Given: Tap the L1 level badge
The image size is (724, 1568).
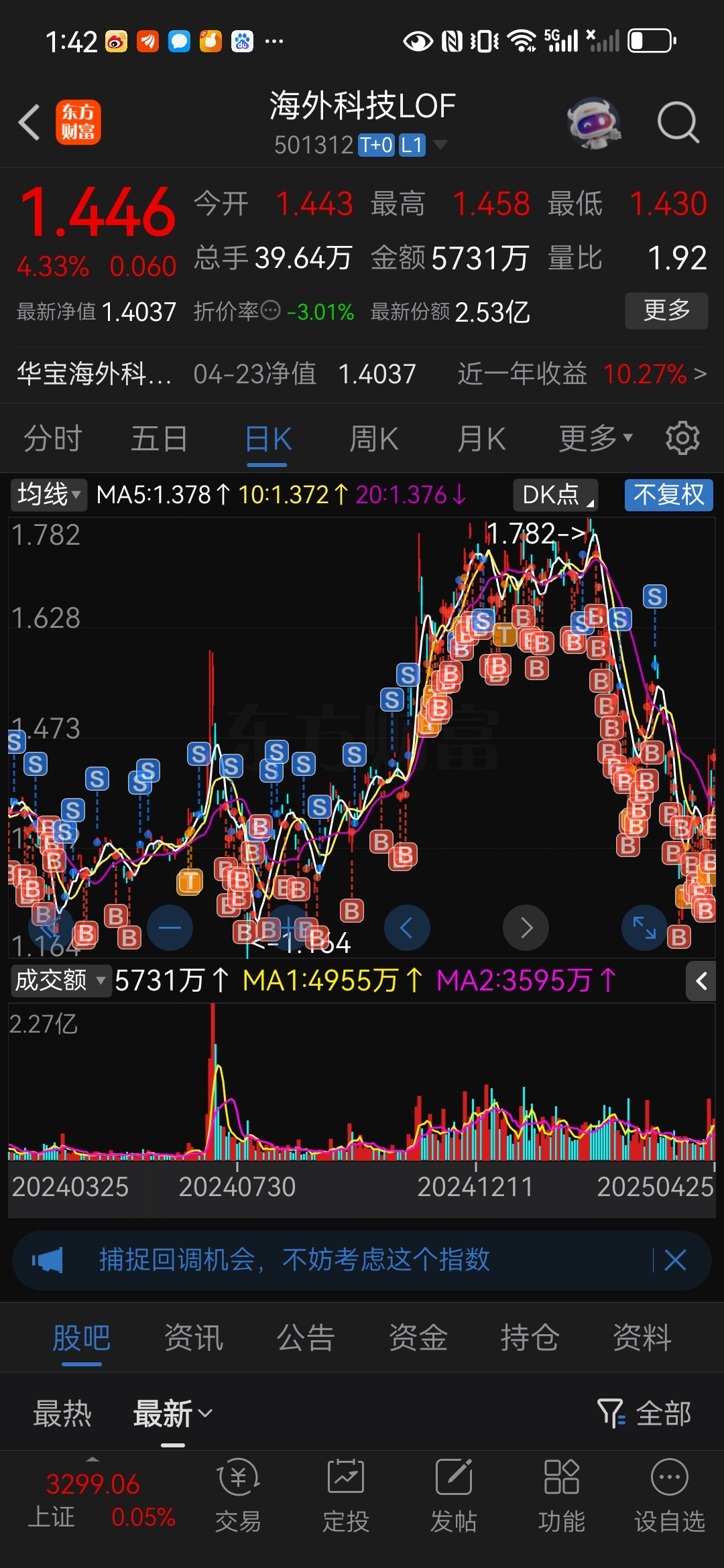Looking at the screenshot, I should pos(412,145).
